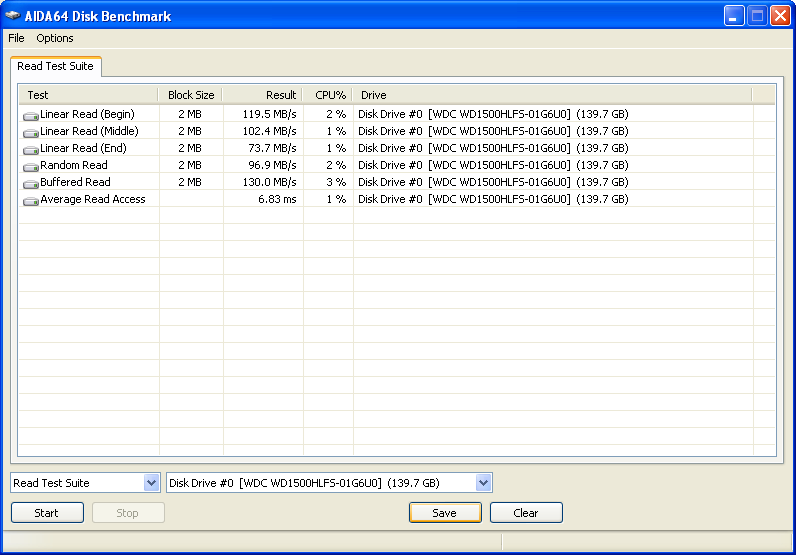Close the AIDA64 Disk Benchmark window
Screen dimensions: 796x555
[780, 16]
